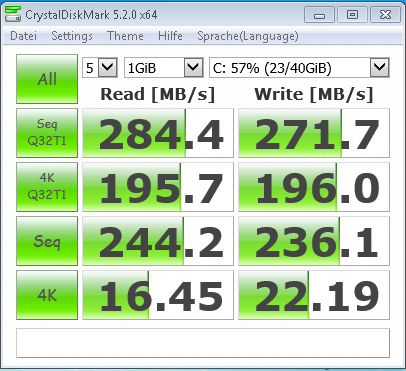Run the plain 4K benchmark
The width and height of the screenshot is (406, 371).
tap(47, 295)
